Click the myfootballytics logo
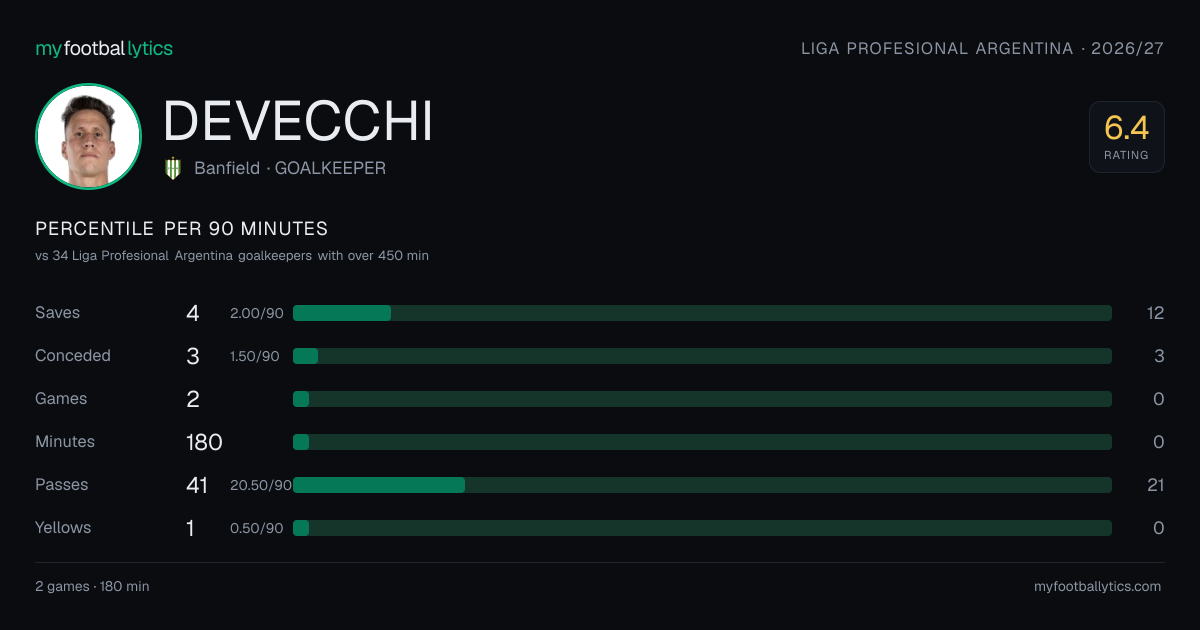The height and width of the screenshot is (630, 1200). coord(104,48)
